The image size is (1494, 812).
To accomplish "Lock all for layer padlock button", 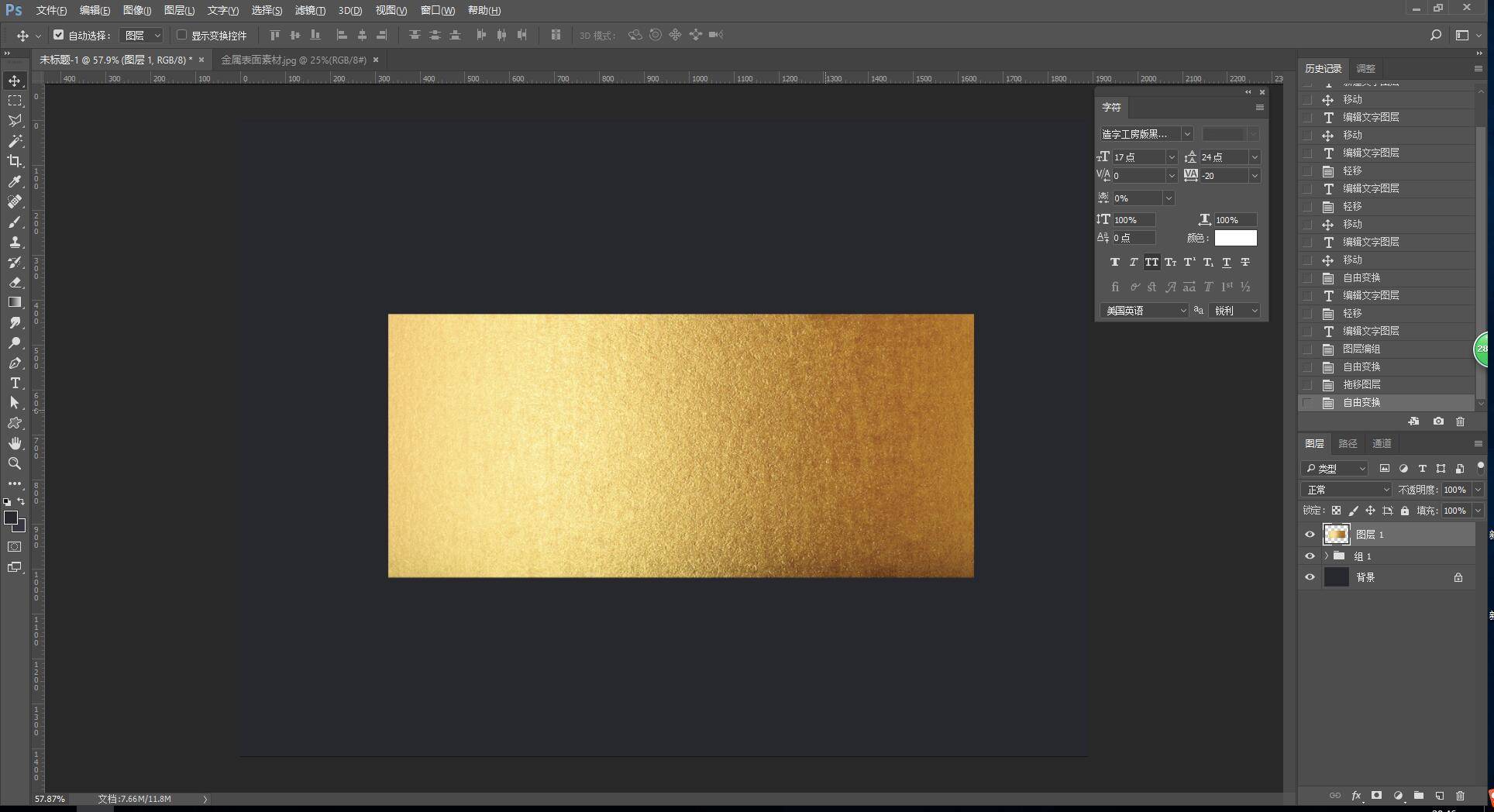I will pos(1405,511).
